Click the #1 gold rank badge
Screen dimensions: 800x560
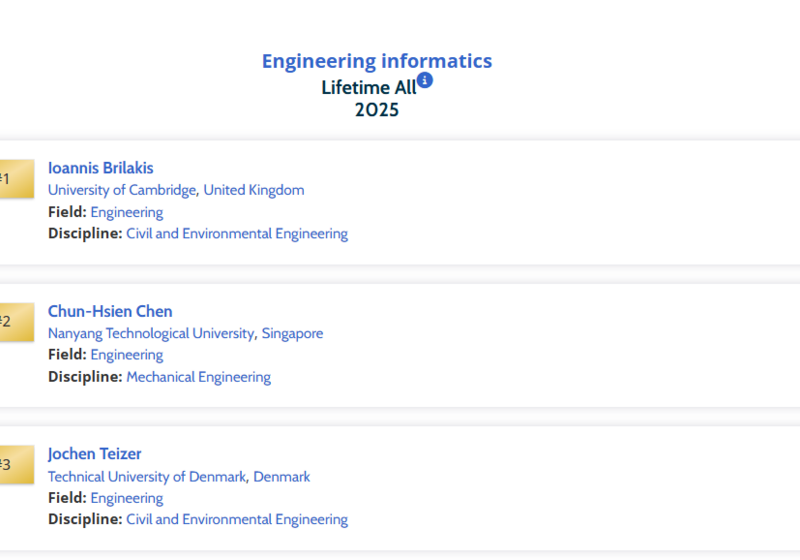[17, 179]
